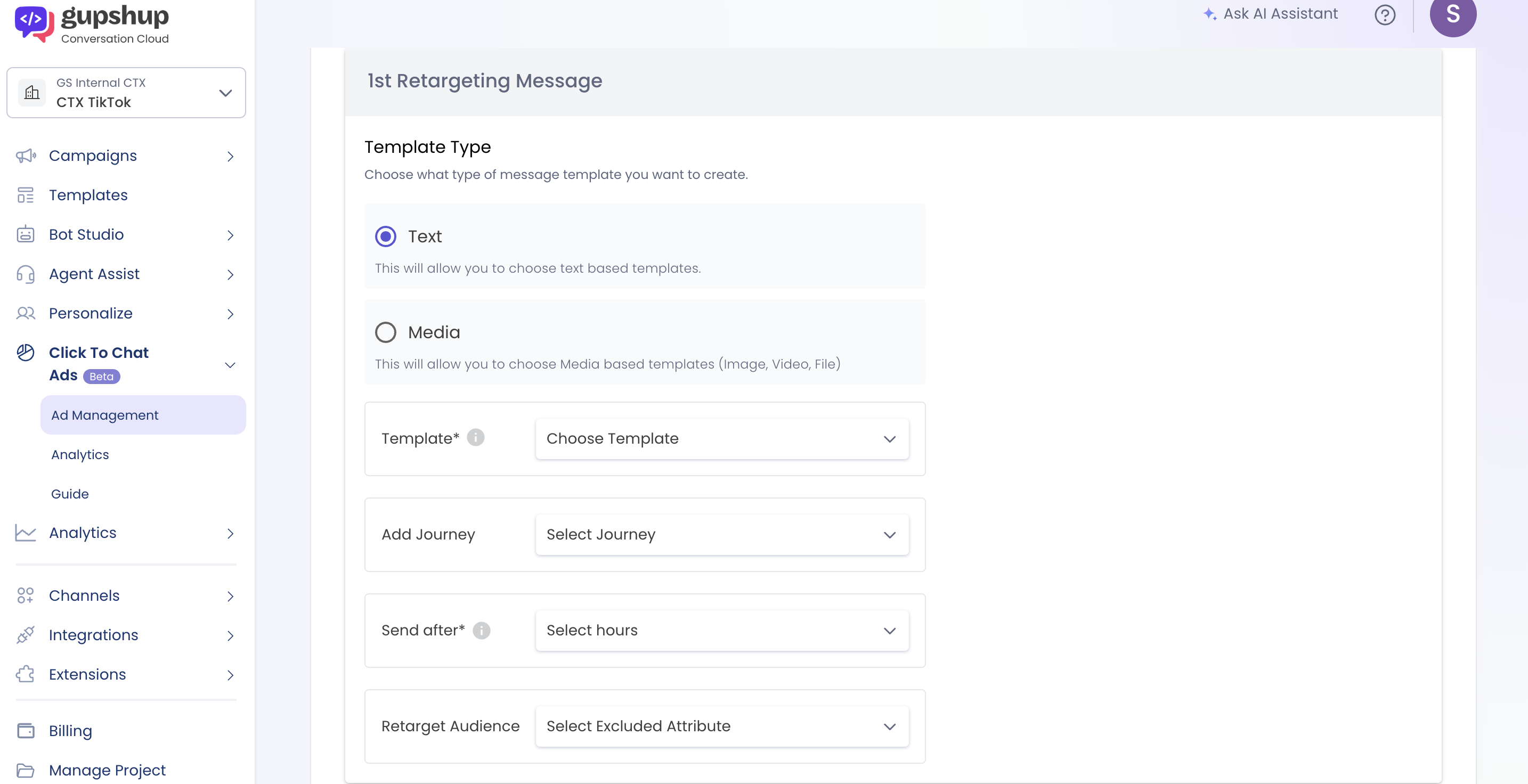Click the Campaigns megaphone icon
This screenshot has height=784, width=1528.
click(x=26, y=156)
